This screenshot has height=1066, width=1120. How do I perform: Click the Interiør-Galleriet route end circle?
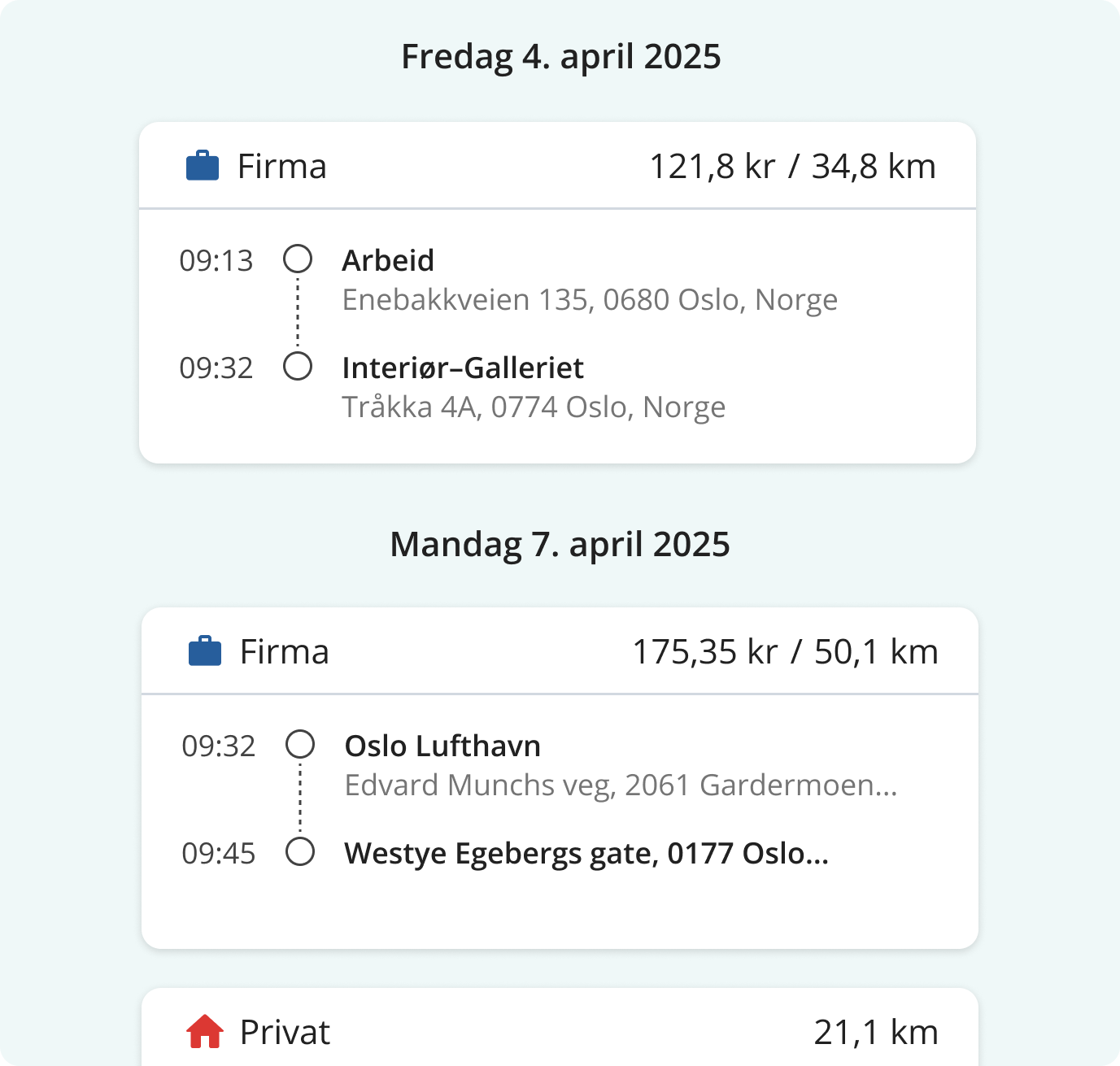tap(298, 367)
